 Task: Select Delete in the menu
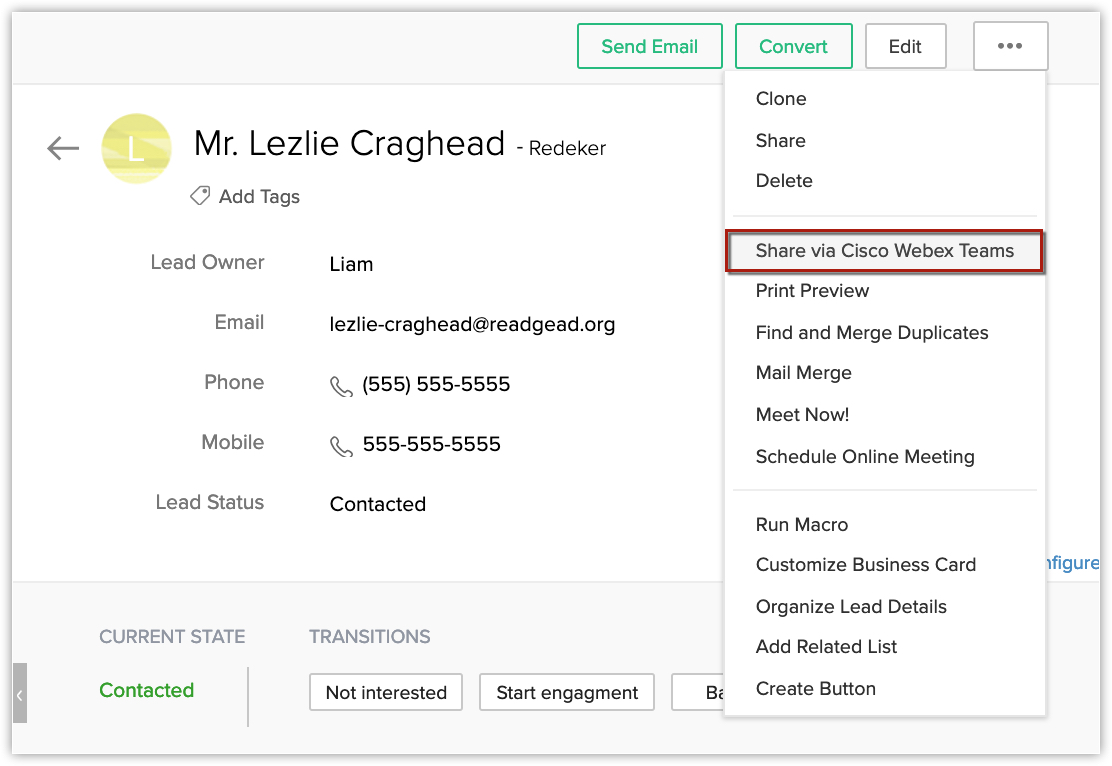click(x=784, y=181)
